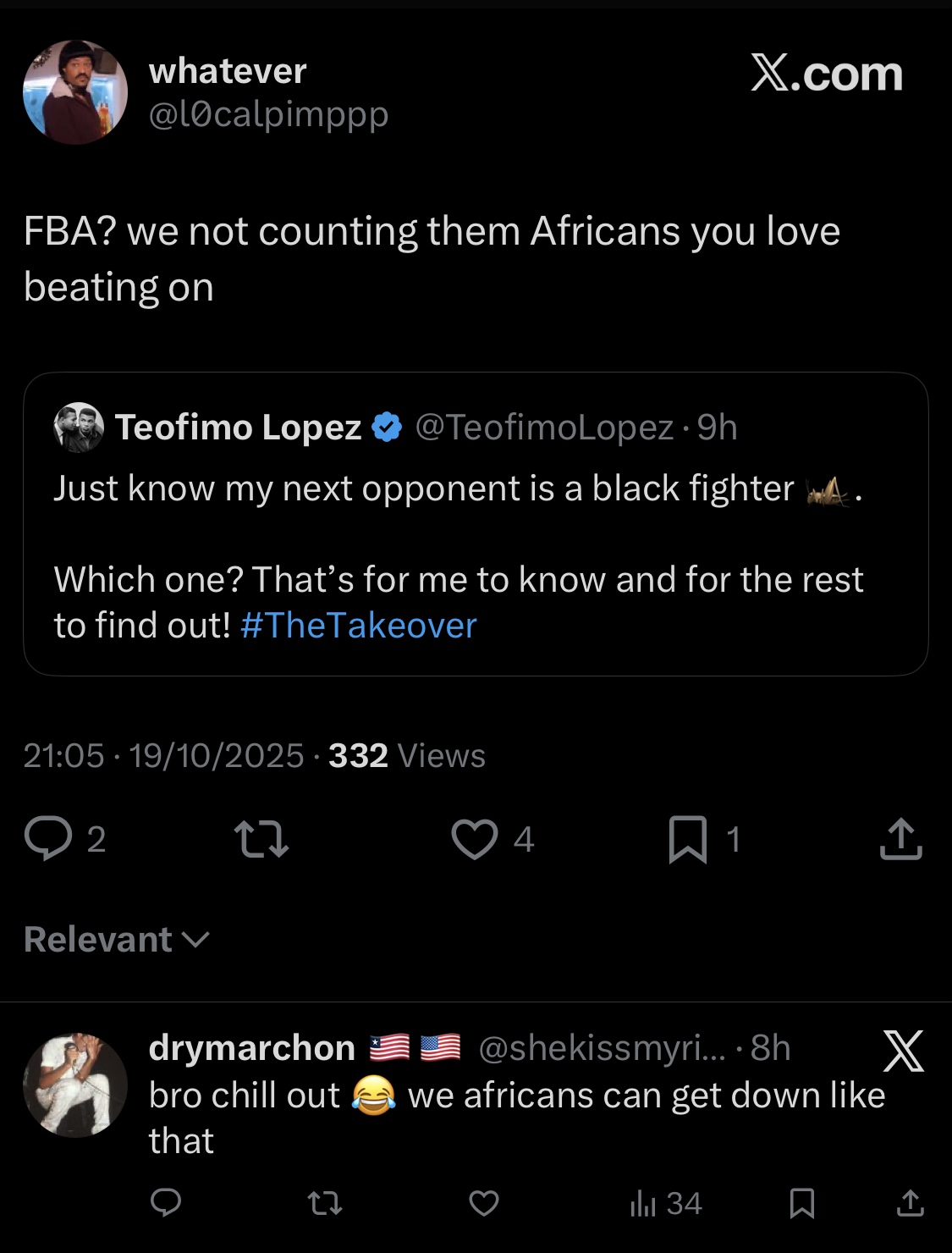Viewport: 952px width, 1253px height.
Task: Open drymarchon's profile avatar
Action: click(75, 1085)
